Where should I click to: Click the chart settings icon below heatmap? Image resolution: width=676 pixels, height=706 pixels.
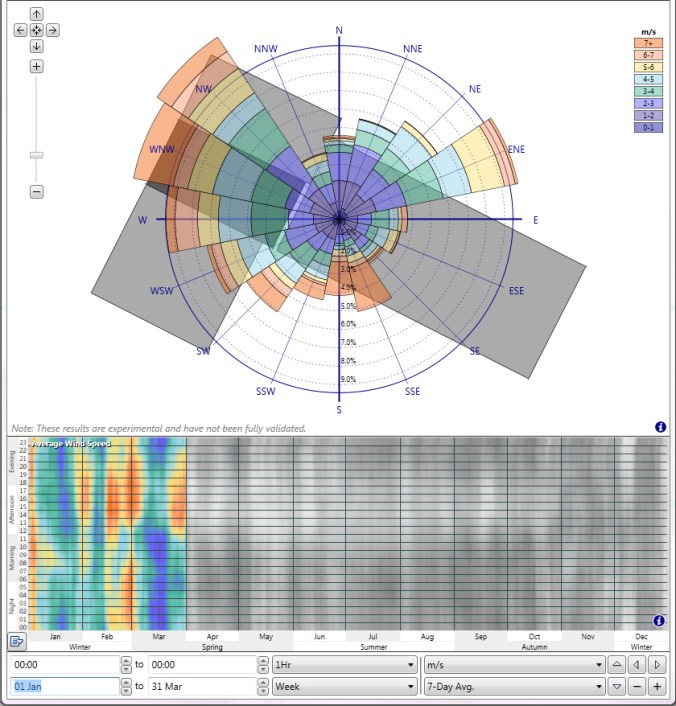coord(17,641)
